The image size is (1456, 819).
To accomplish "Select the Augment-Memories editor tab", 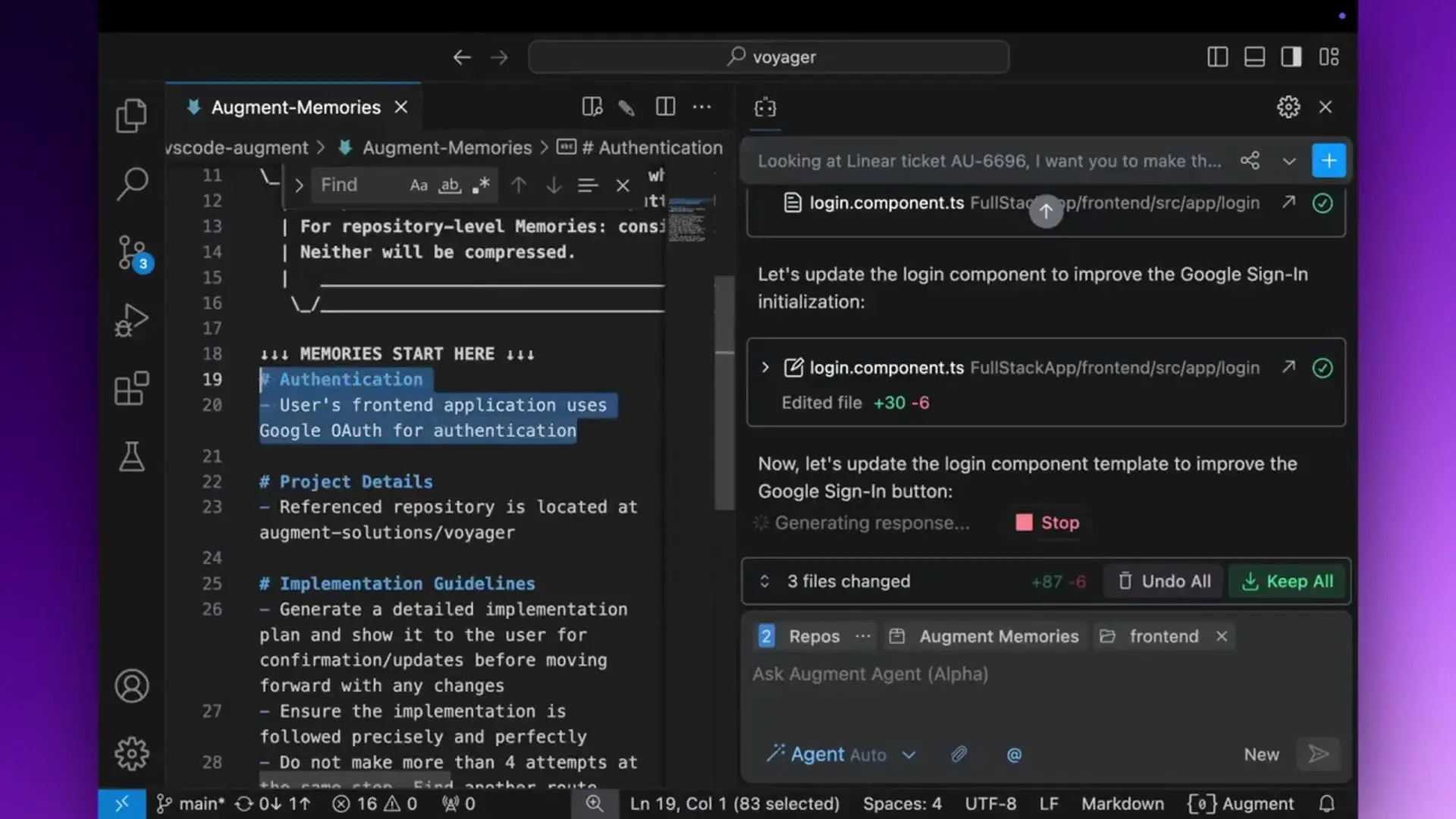I will tap(293, 107).
